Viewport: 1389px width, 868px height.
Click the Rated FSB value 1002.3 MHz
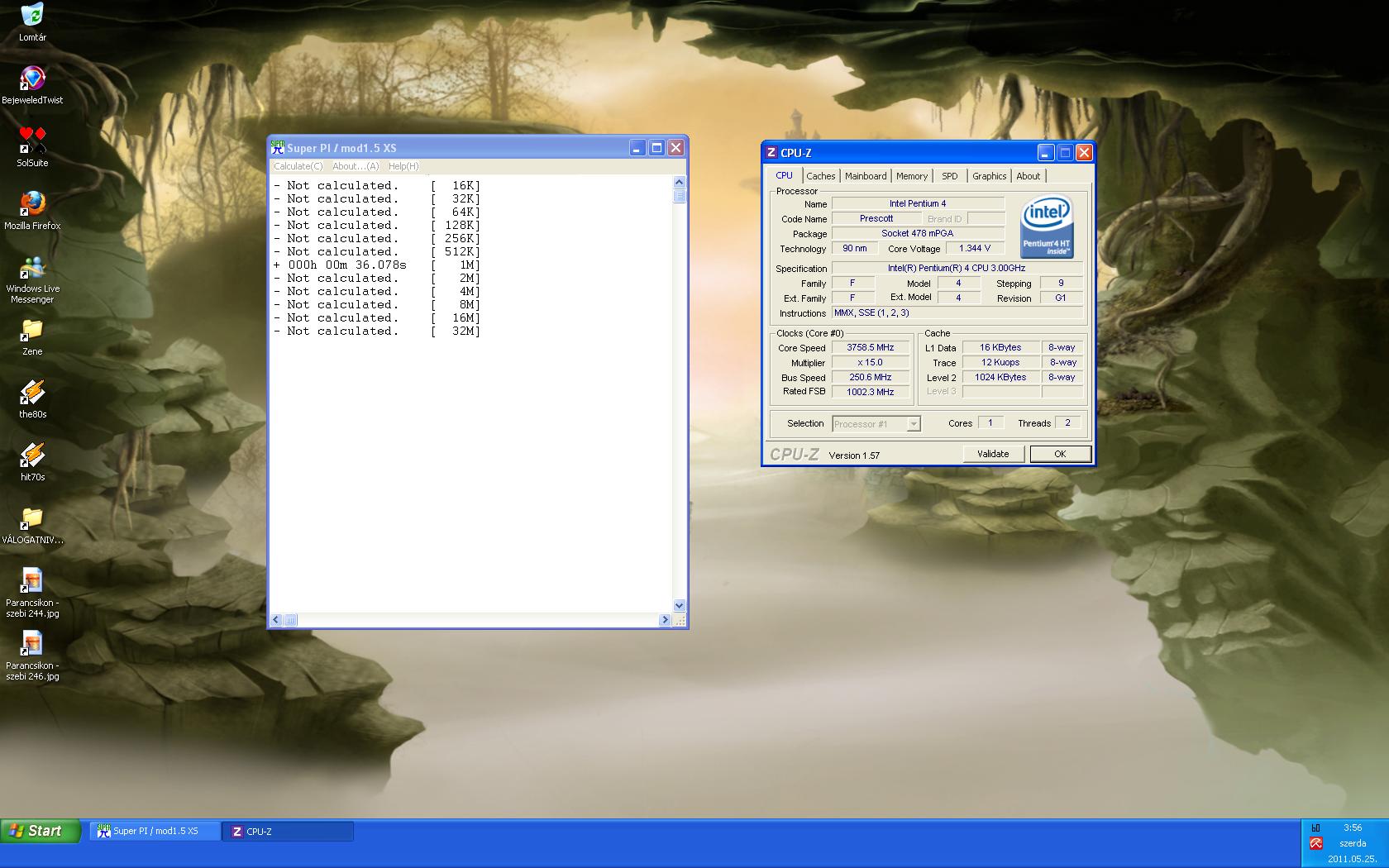point(871,393)
